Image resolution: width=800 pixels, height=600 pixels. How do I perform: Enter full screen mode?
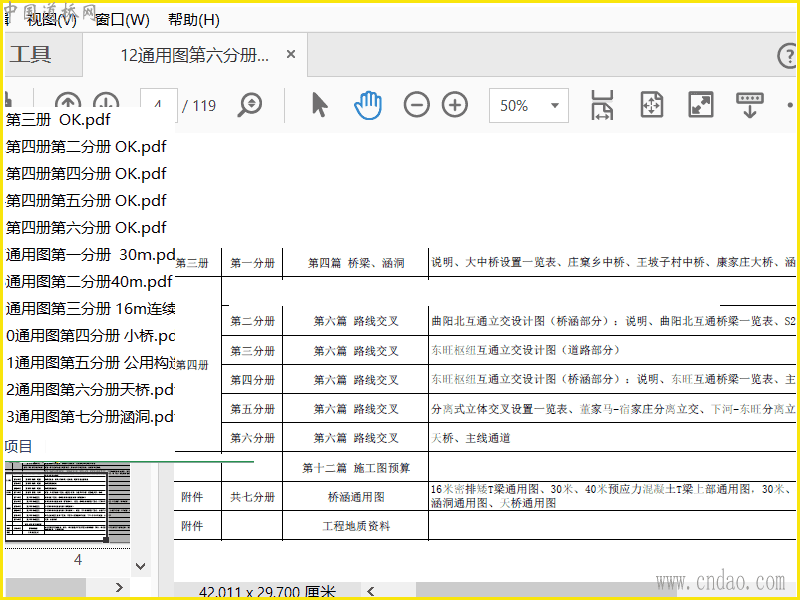tap(701, 105)
